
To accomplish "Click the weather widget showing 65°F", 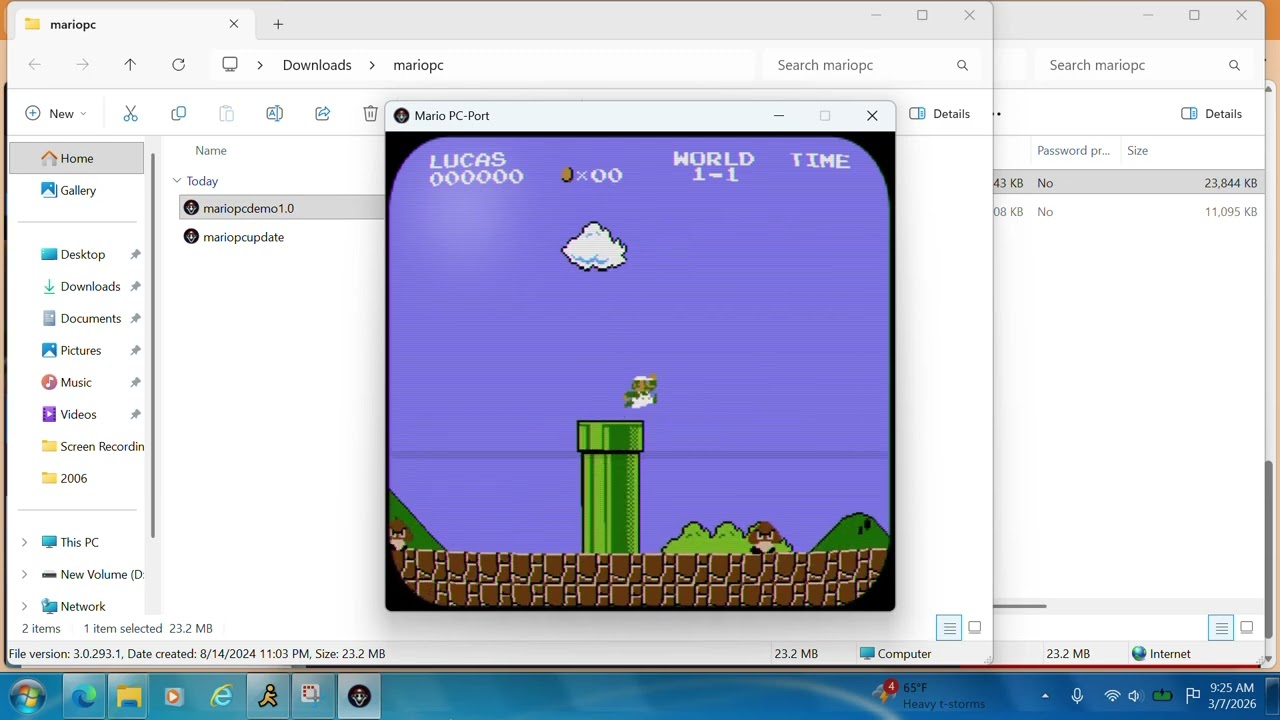I will (x=929, y=695).
